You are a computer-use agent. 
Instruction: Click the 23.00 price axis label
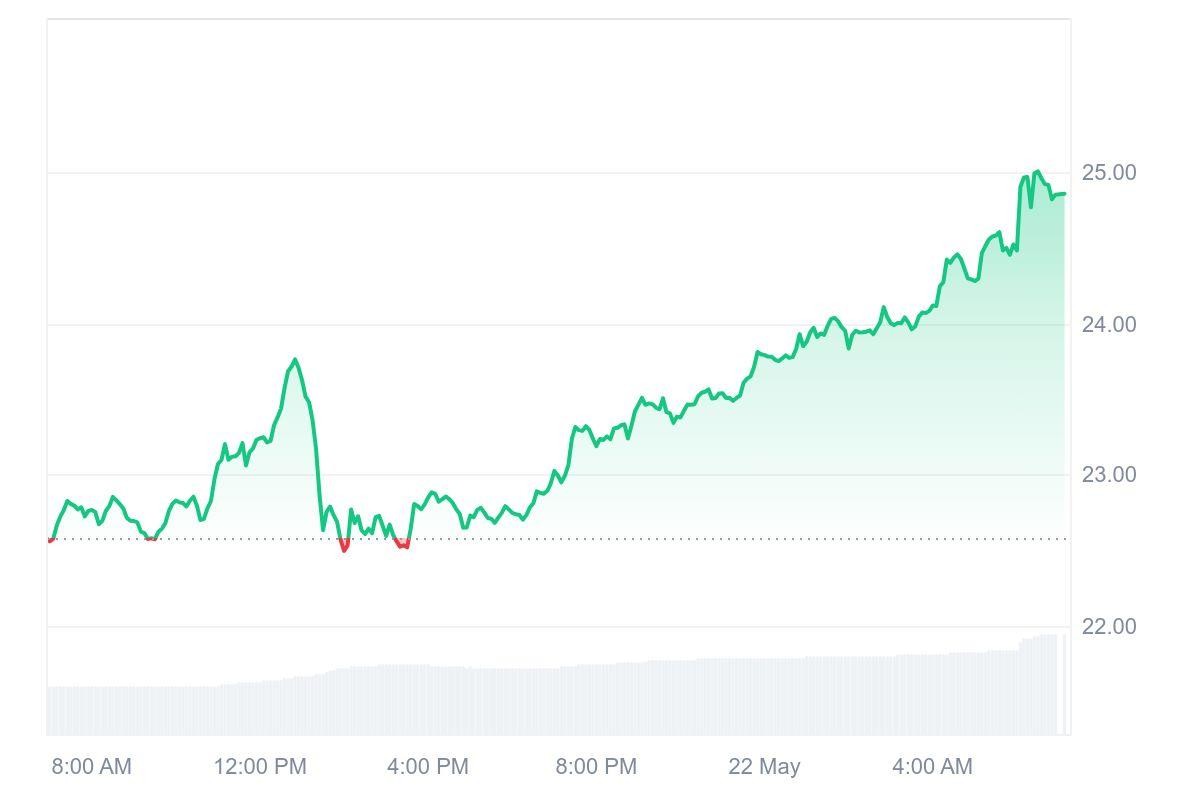1109,475
